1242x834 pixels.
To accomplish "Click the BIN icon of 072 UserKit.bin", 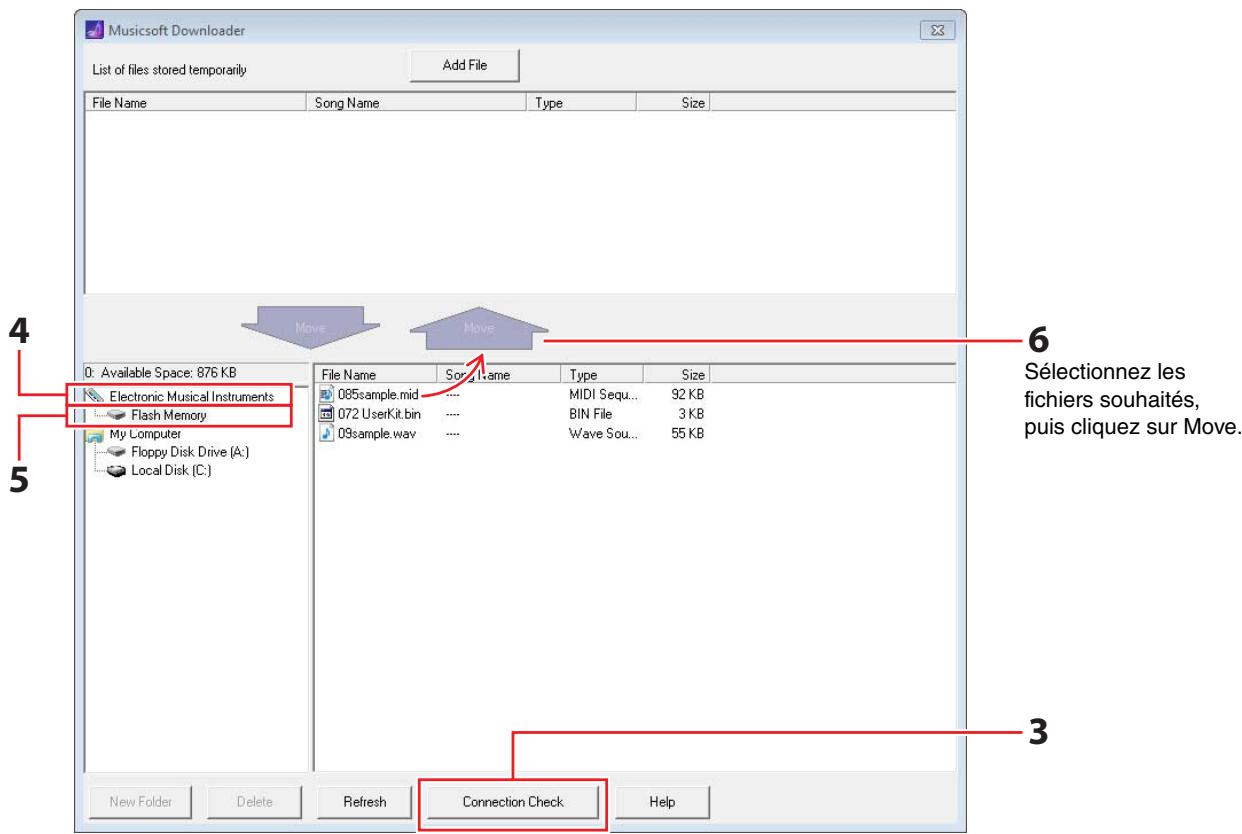I will [328, 413].
